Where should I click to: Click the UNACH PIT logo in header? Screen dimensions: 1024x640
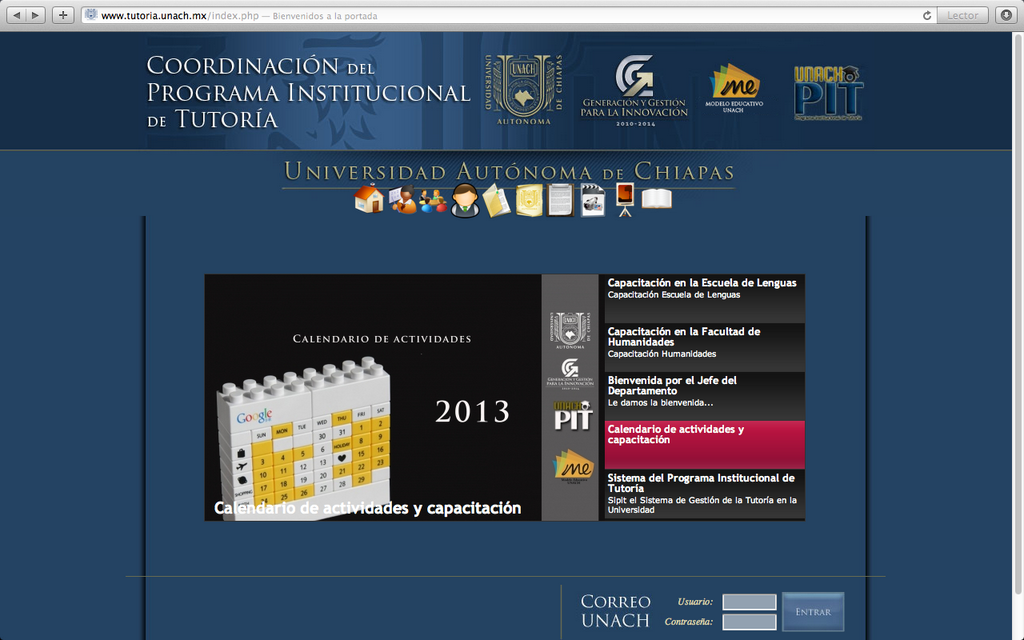tap(828, 93)
